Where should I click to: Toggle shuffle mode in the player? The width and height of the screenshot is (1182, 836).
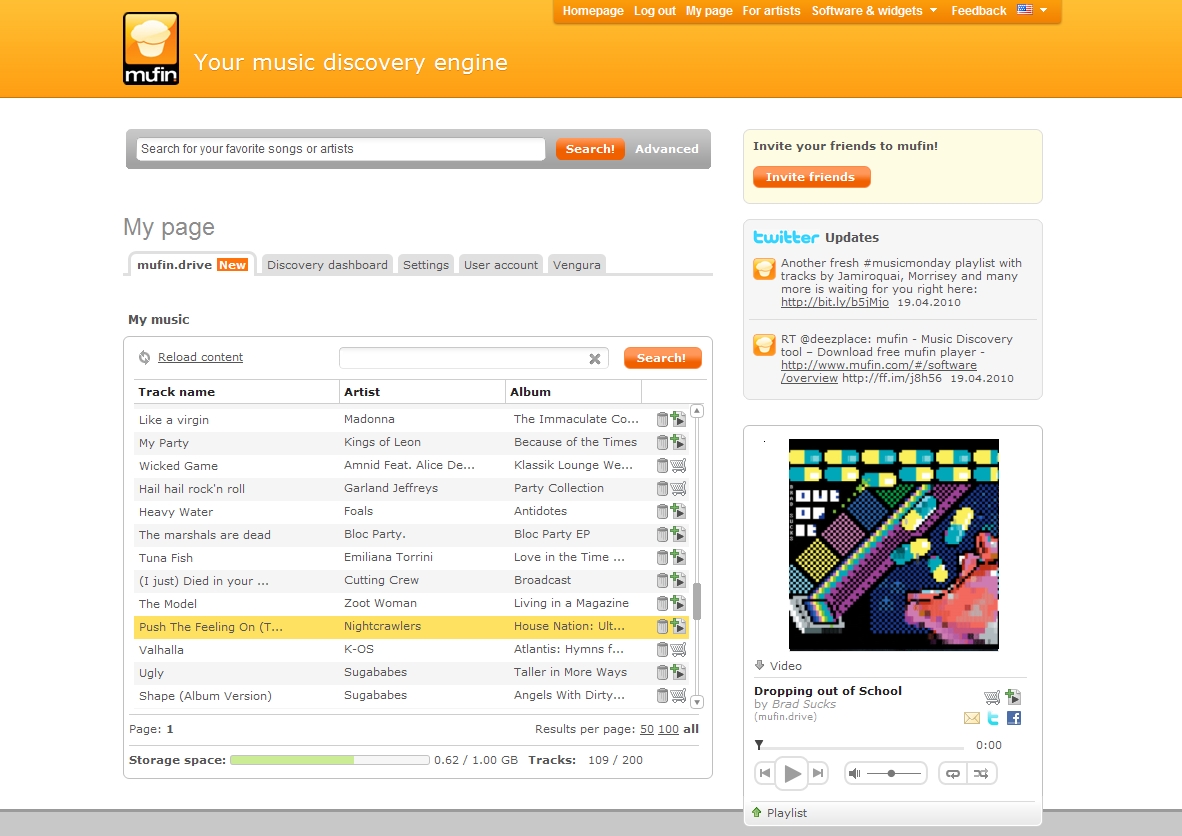click(x=981, y=773)
